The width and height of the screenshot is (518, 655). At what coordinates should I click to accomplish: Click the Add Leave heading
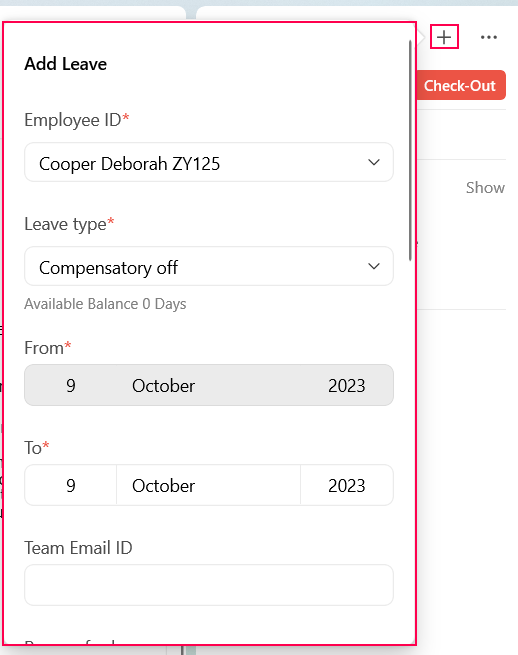pyautogui.click(x=66, y=64)
